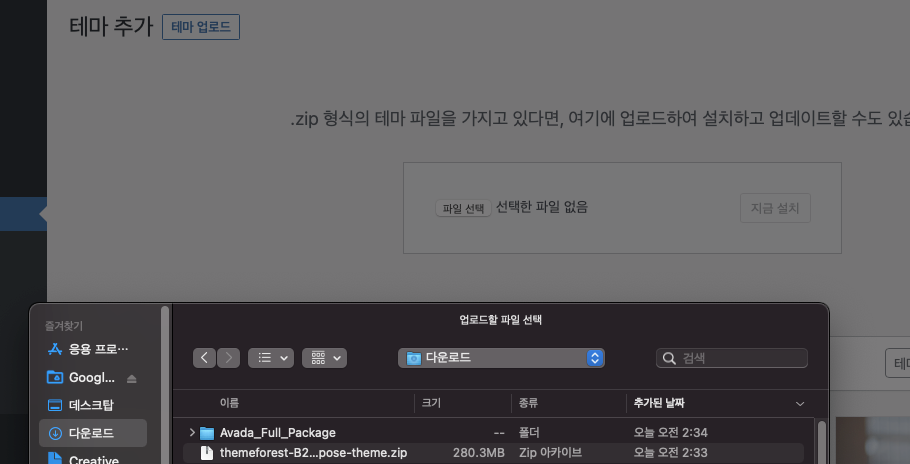Screen dimensions: 910x464
Task: Select 데스크탑 in the sidebar
Action: pyautogui.click(x=93, y=405)
